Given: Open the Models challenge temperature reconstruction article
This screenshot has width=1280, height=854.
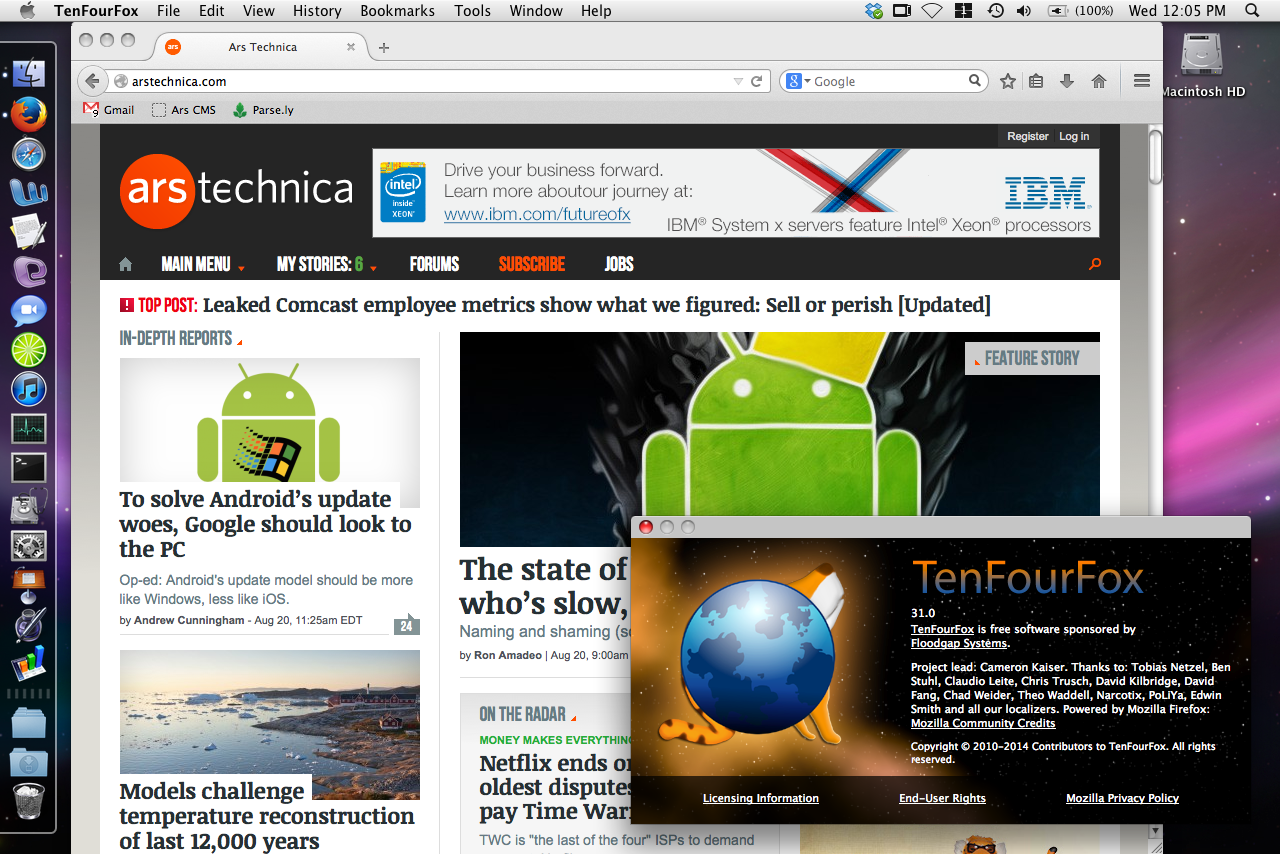Looking at the screenshot, I should (x=266, y=815).
